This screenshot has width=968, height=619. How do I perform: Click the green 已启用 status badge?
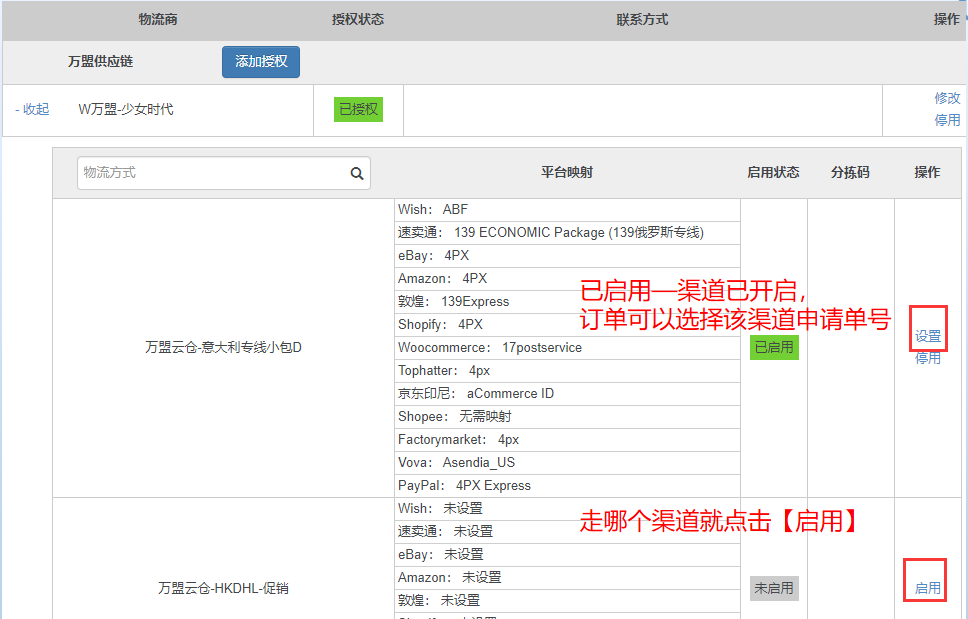coord(774,347)
